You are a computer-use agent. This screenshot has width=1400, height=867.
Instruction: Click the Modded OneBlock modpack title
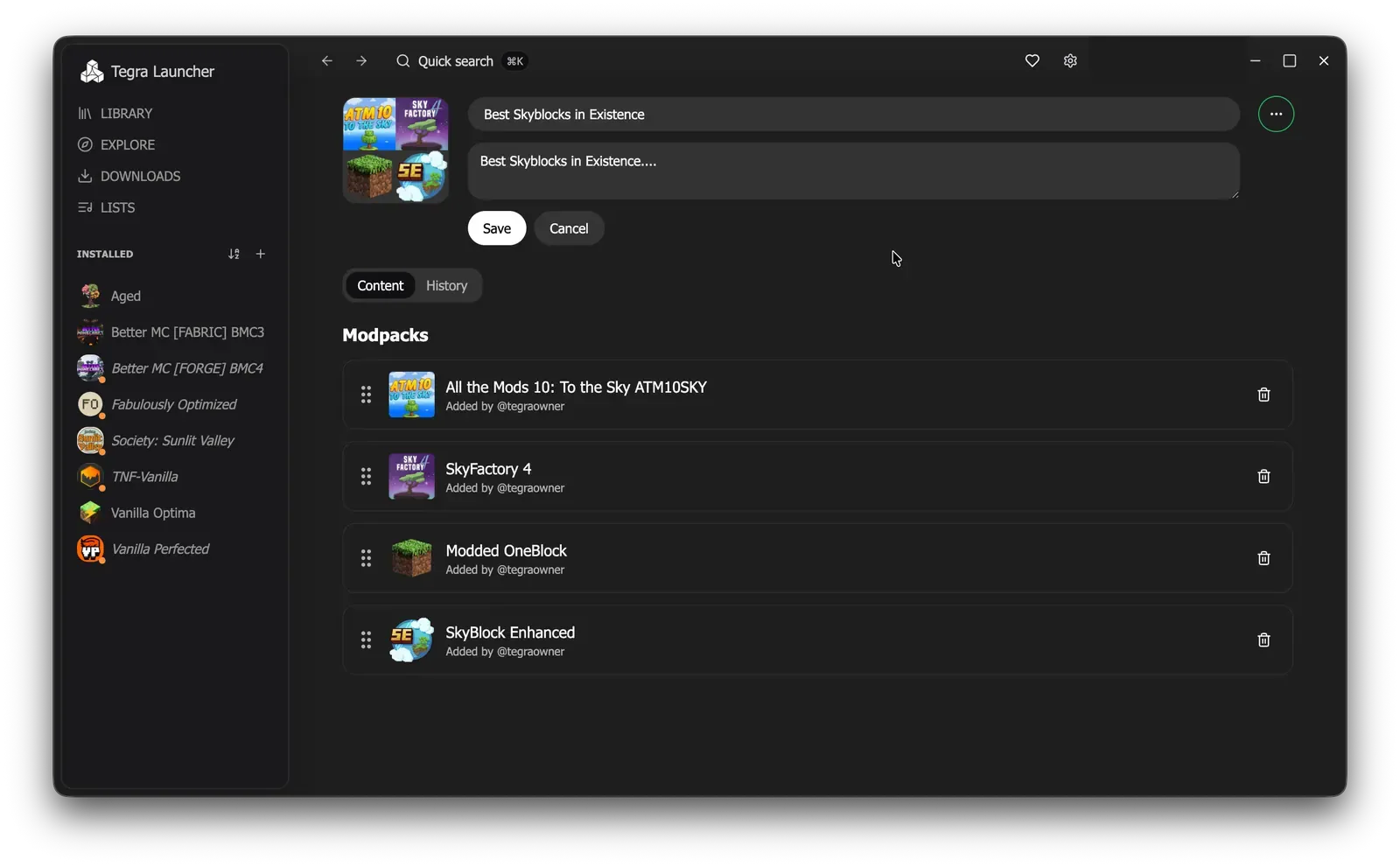pos(506,551)
